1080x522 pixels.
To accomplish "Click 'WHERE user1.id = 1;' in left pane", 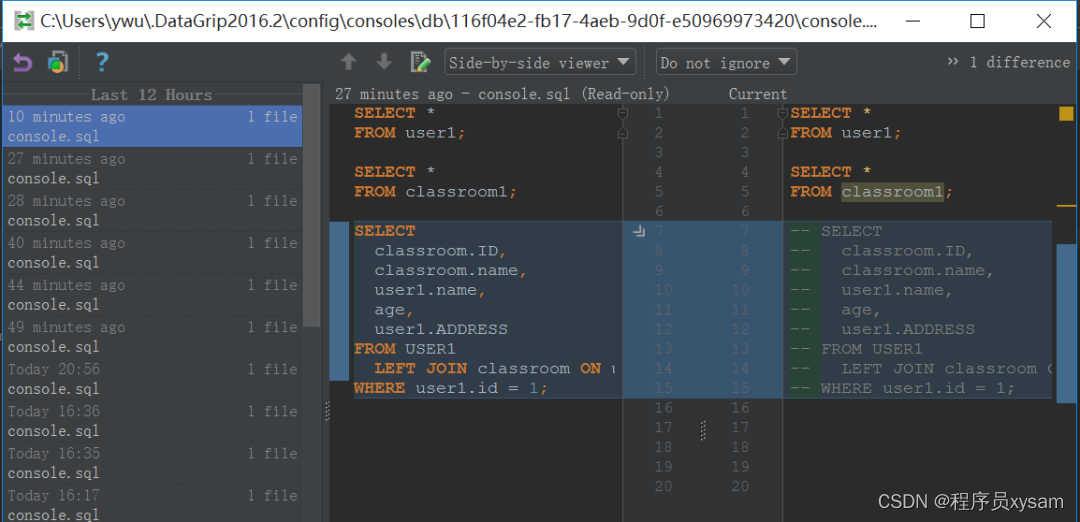I will [x=451, y=388].
